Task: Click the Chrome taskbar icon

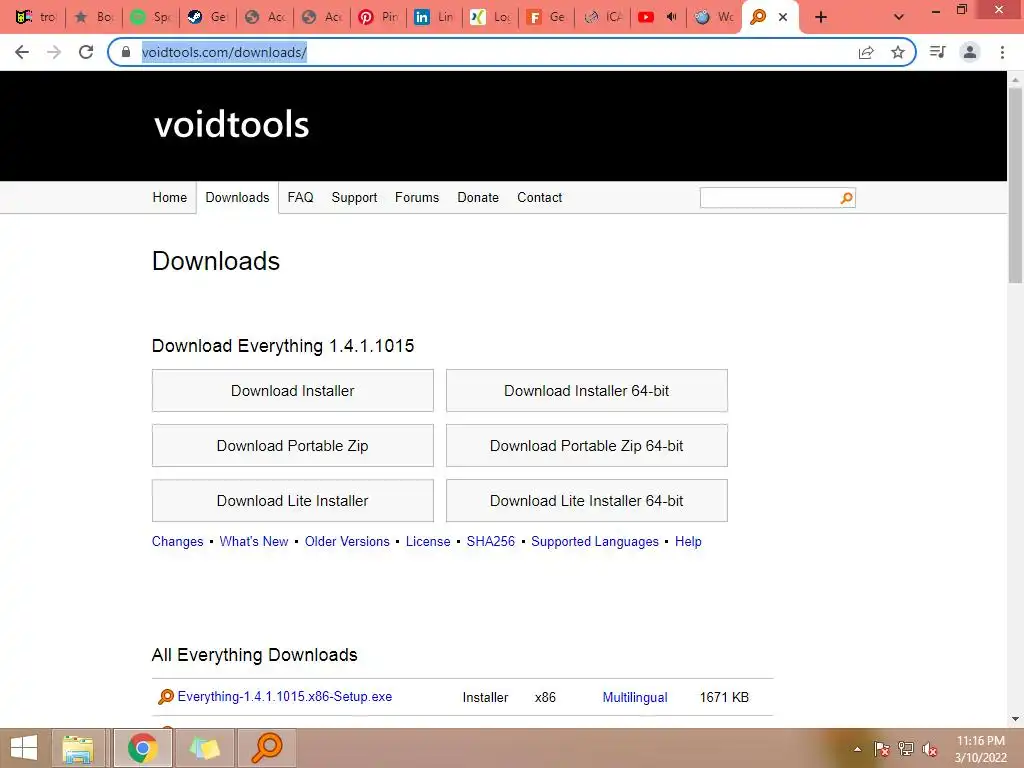Action: pos(142,748)
